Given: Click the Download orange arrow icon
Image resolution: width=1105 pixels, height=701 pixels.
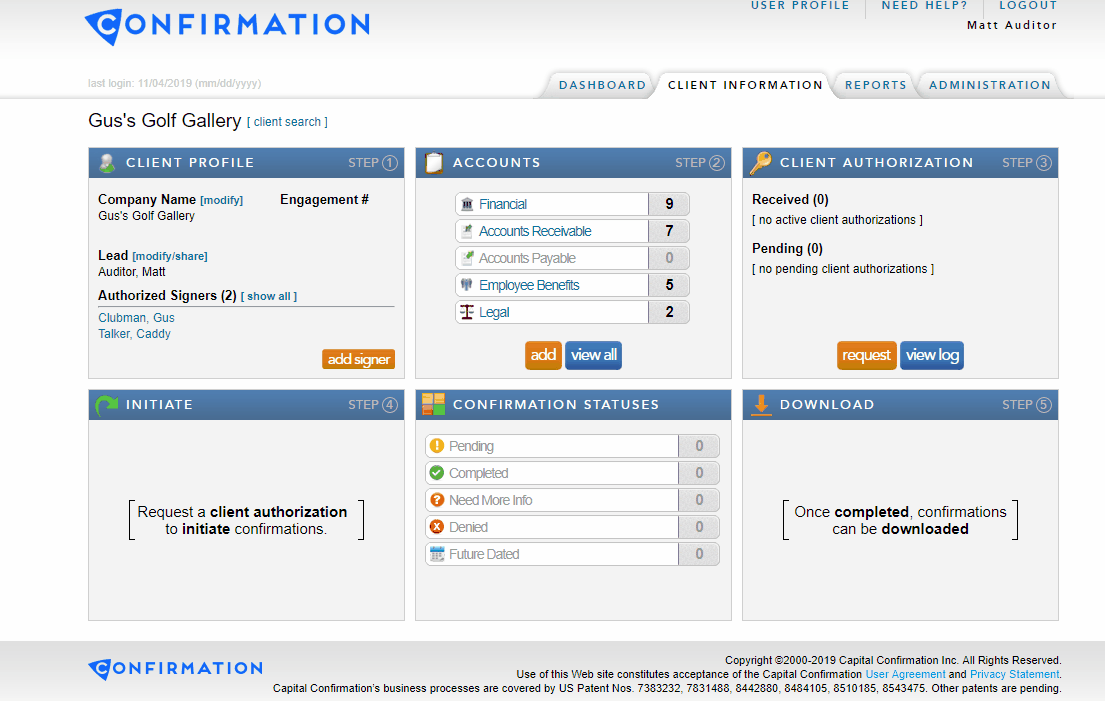Looking at the screenshot, I should (x=761, y=405).
